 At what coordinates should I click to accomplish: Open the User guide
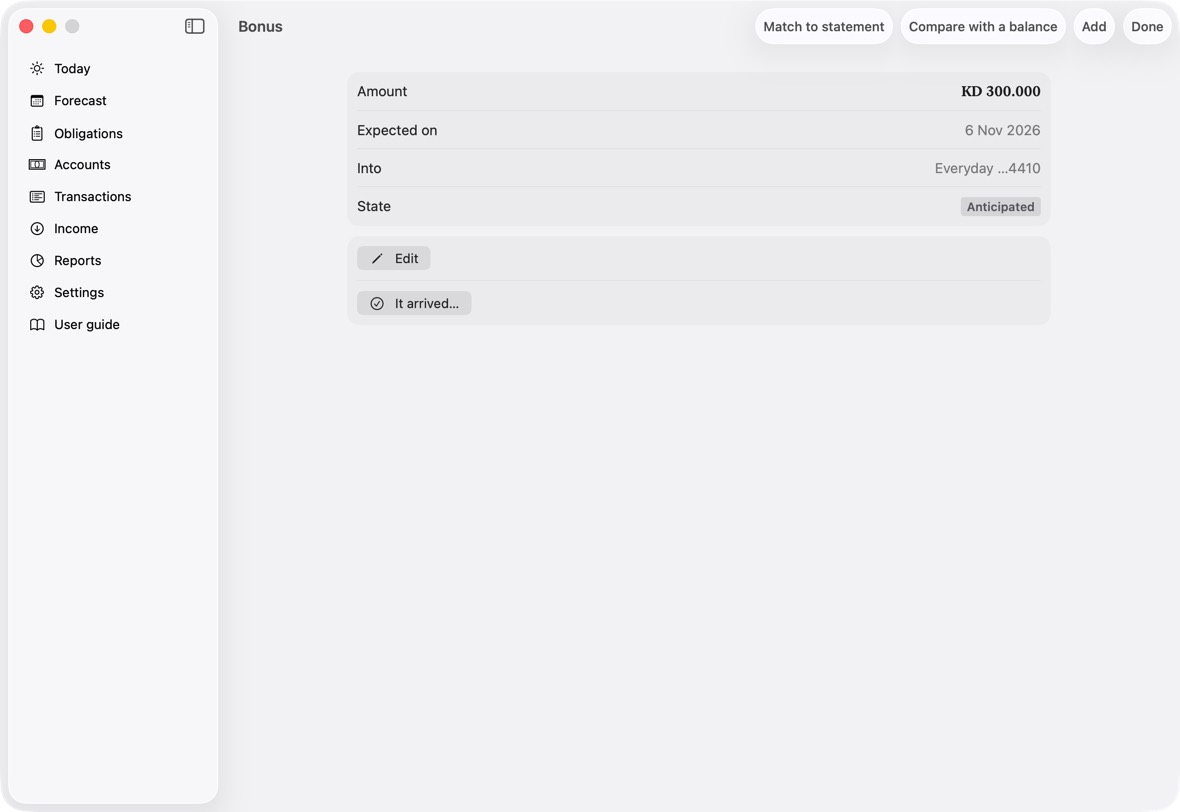(87, 324)
